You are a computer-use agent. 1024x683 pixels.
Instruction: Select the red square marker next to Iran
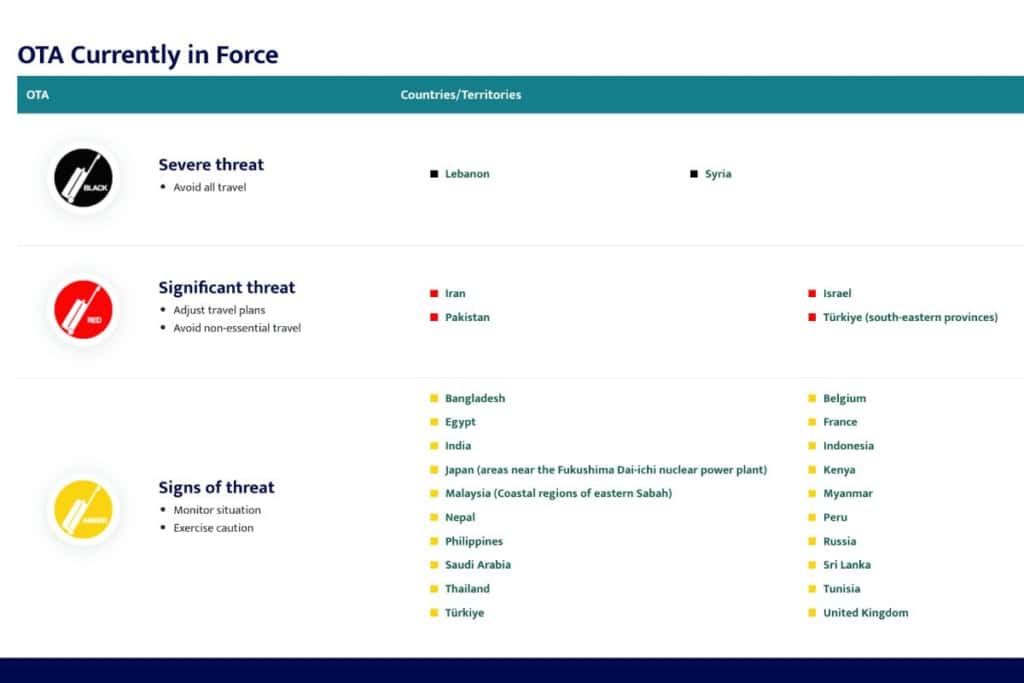click(434, 293)
